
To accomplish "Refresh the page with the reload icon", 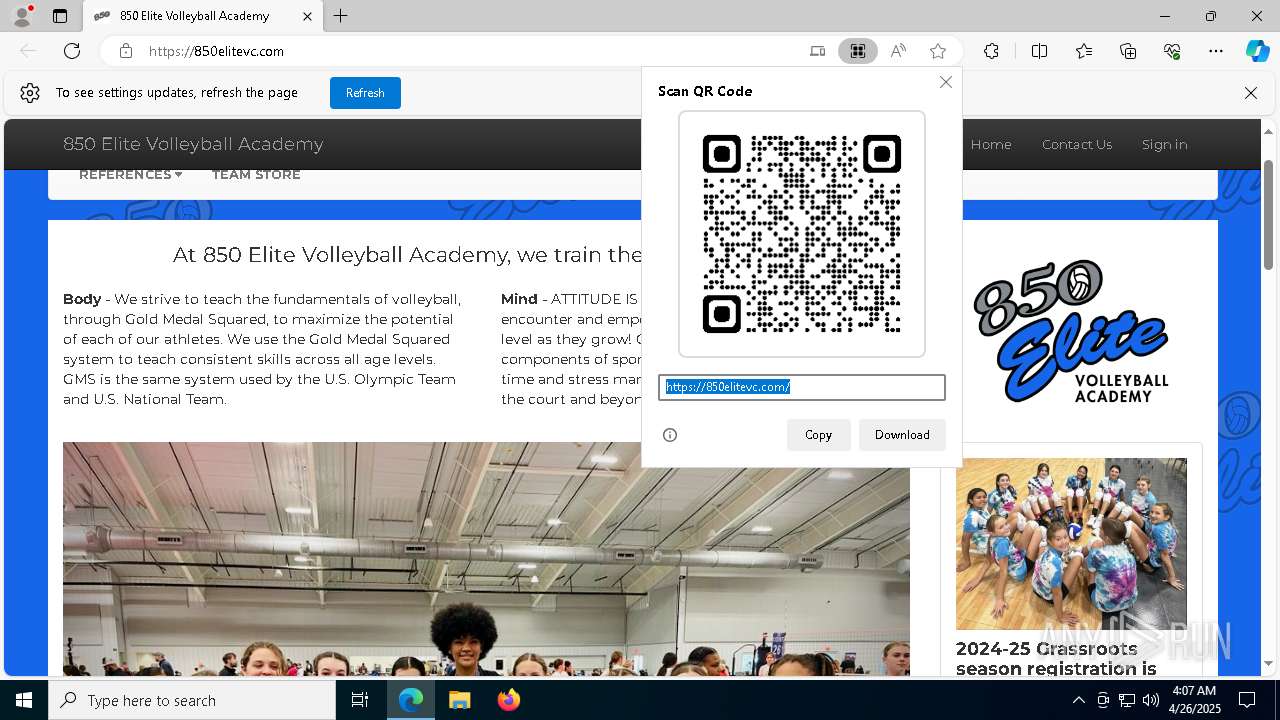I will click(72, 51).
